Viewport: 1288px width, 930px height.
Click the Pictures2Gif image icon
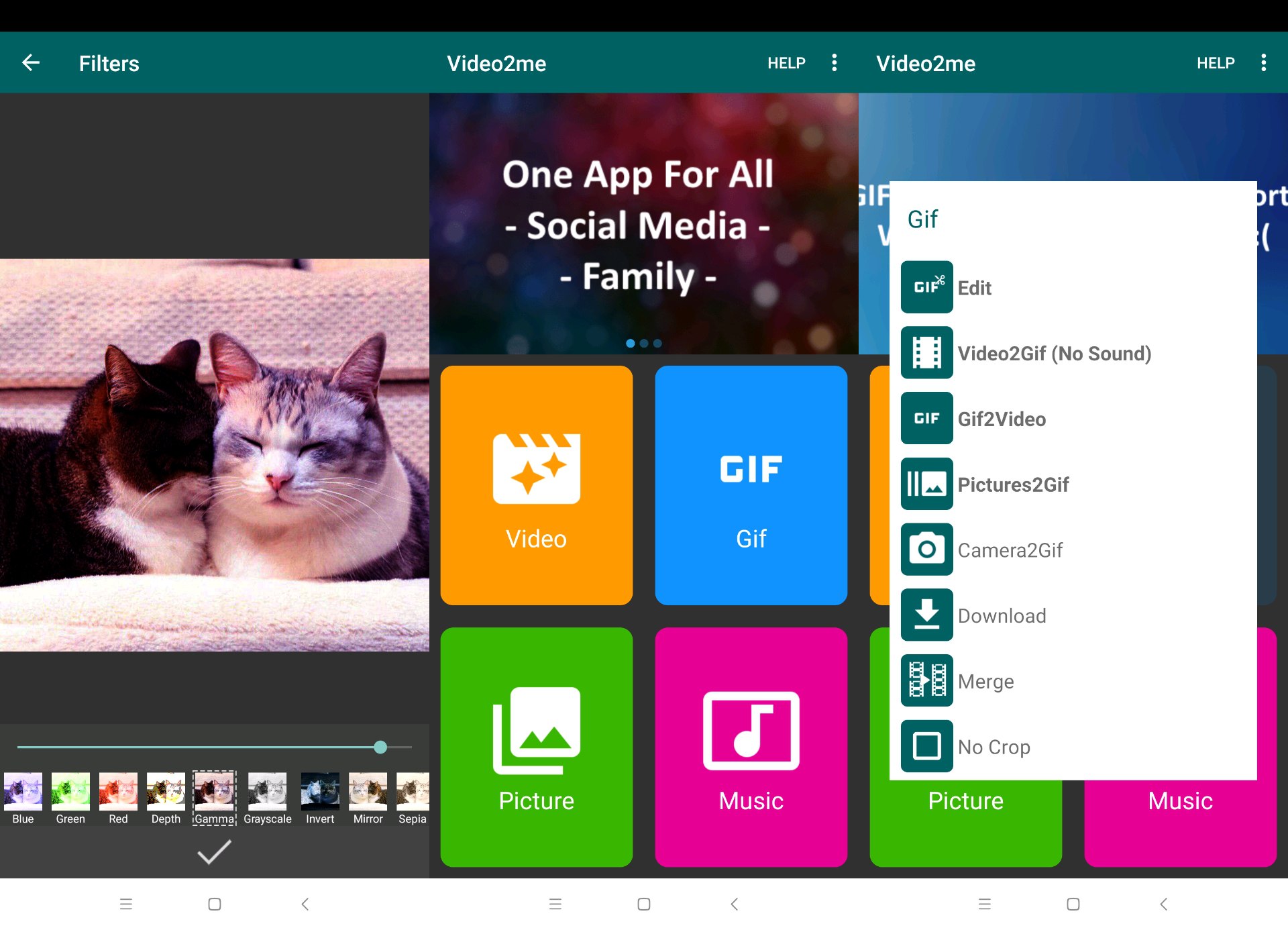tap(926, 484)
